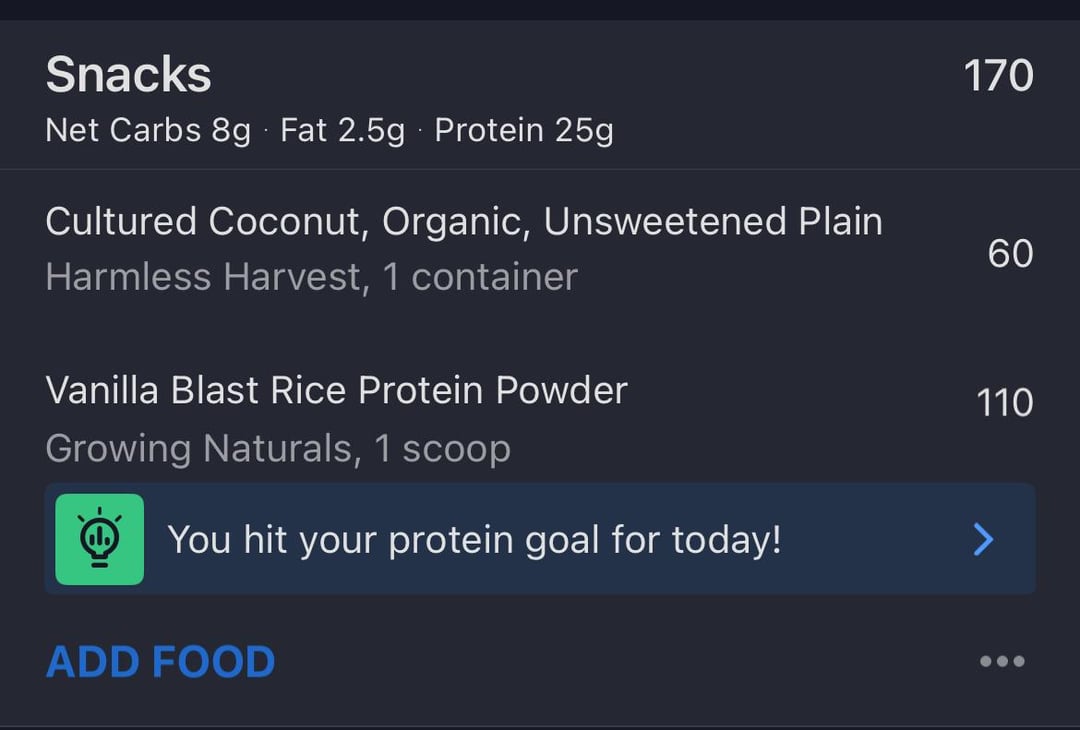Tap 'Unsweetened Plain' in the coconut entry

coord(712,222)
